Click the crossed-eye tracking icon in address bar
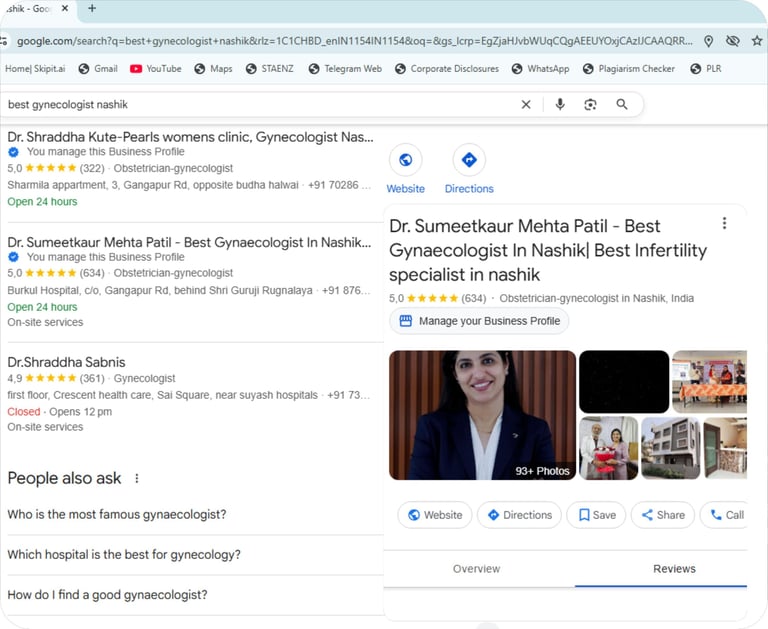768x629 pixels. 733,41
